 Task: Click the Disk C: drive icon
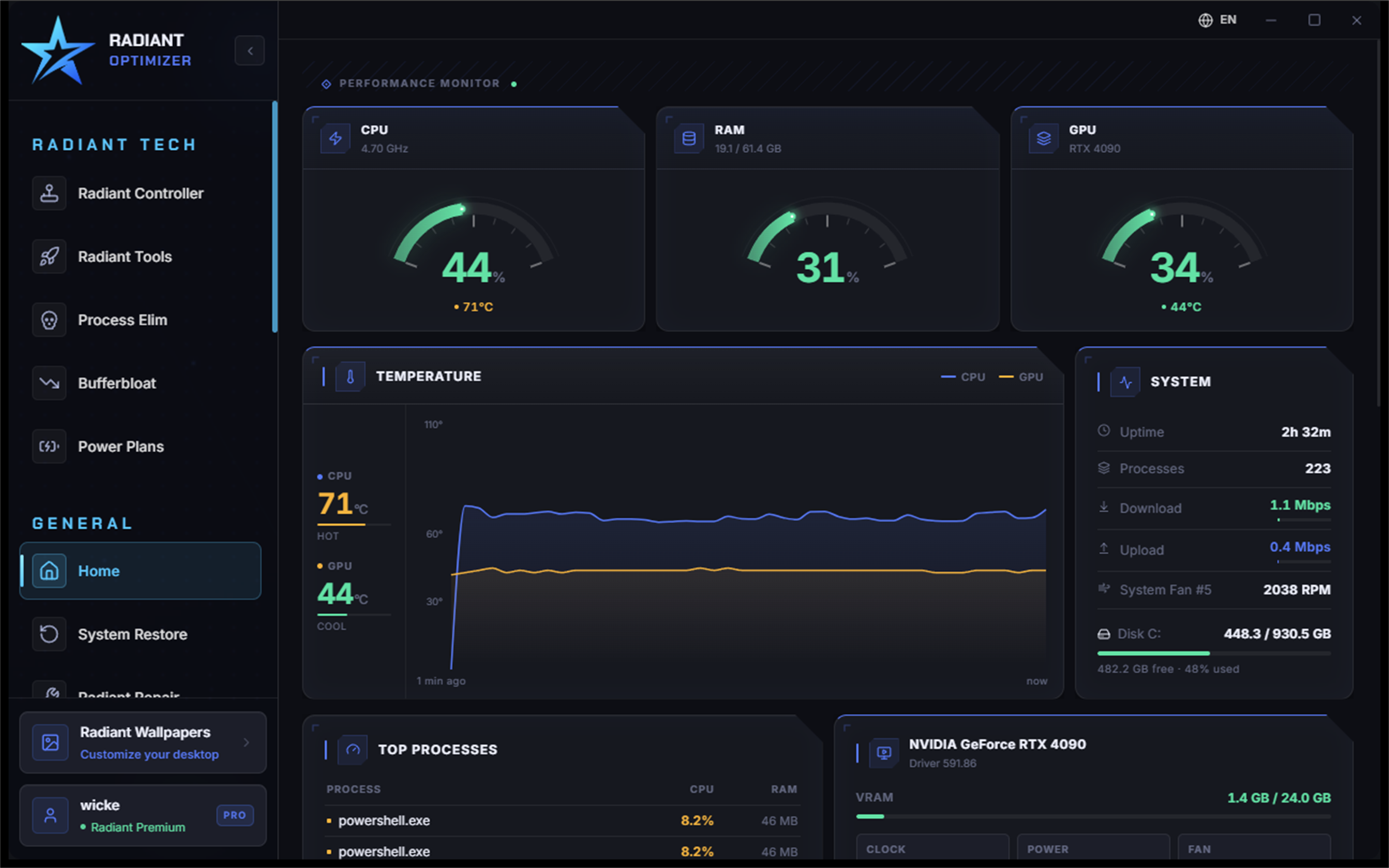point(1104,634)
